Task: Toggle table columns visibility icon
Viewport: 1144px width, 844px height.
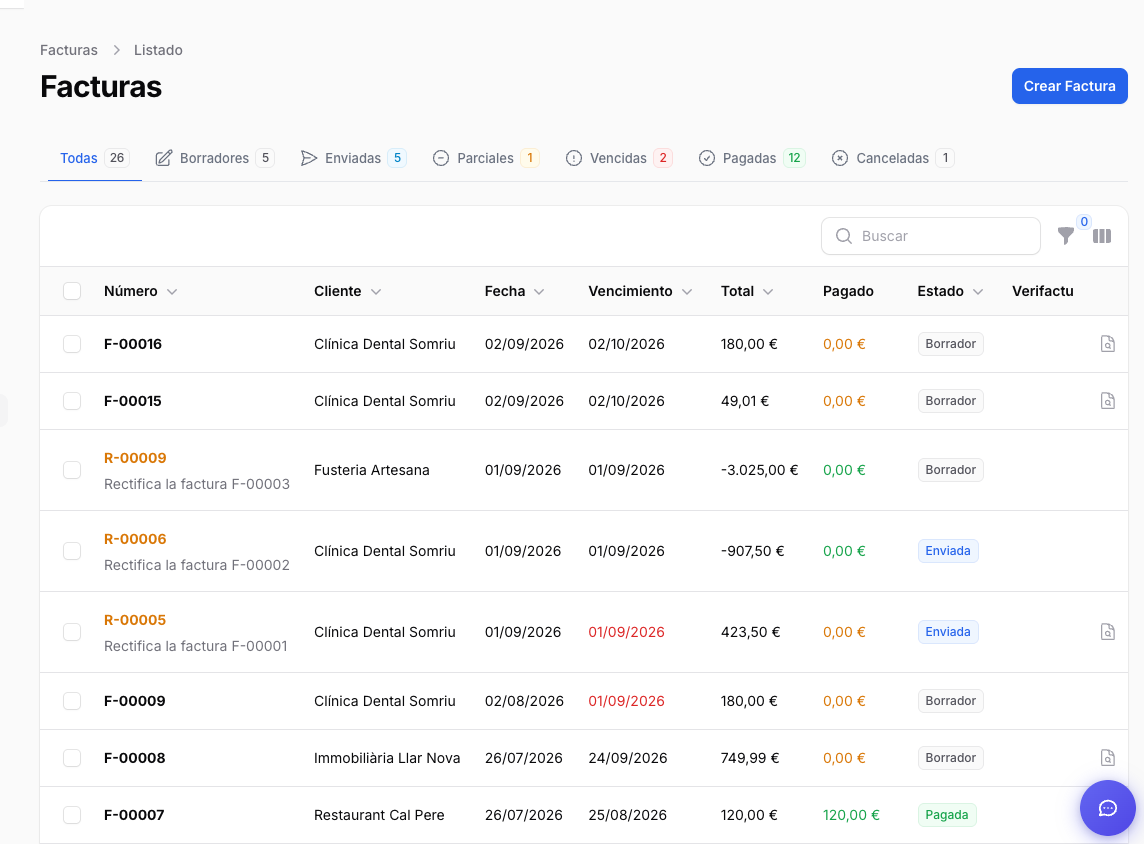Action: [1102, 236]
